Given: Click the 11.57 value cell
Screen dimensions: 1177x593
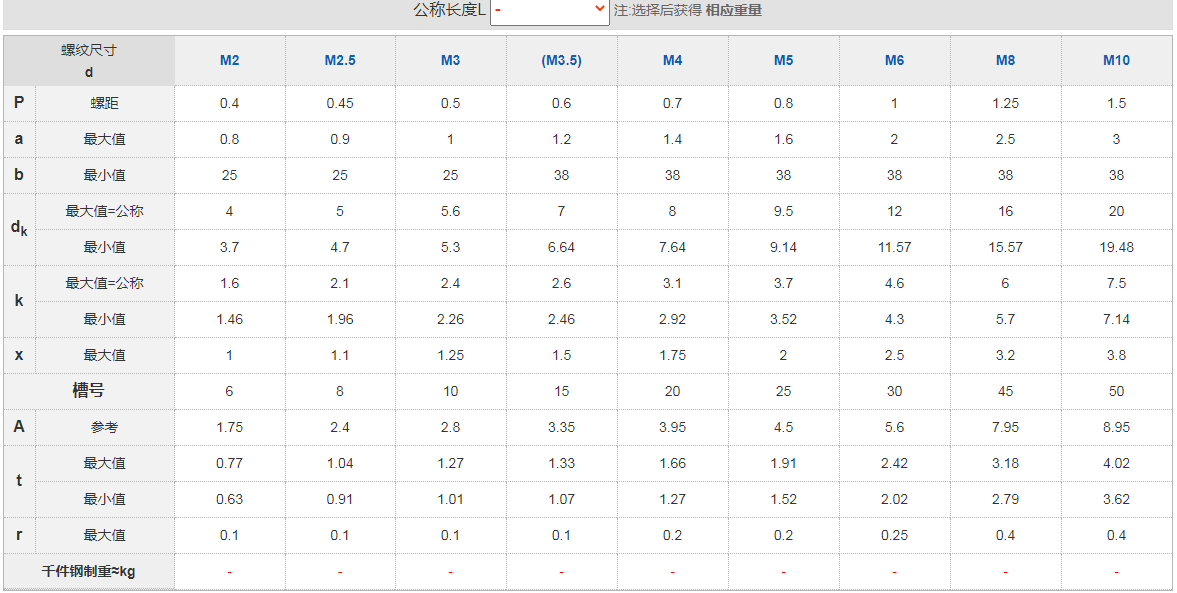Looking at the screenshot, I should [x=894, y=247].
